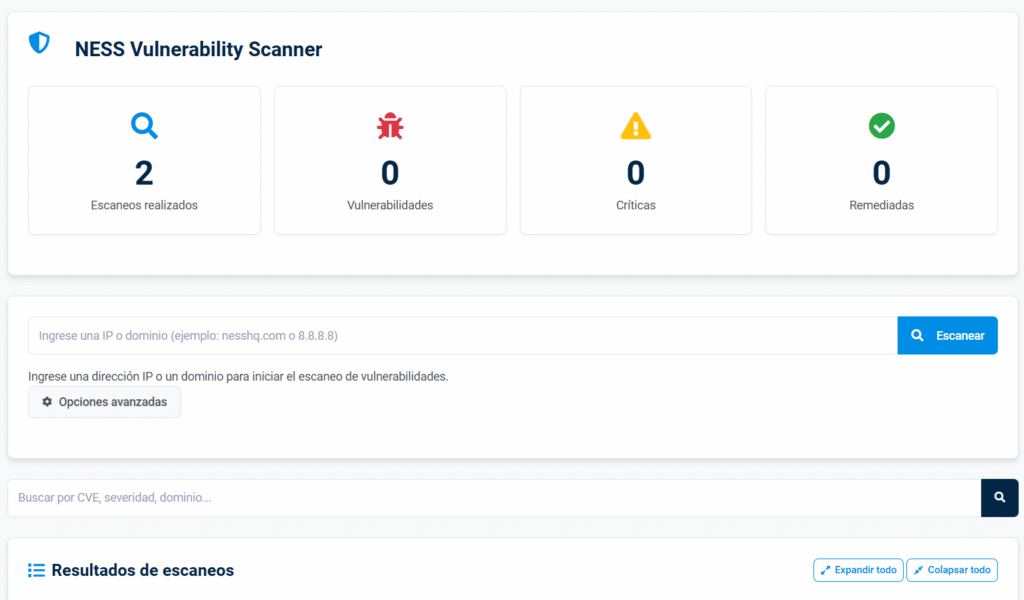Screen dimensions: 1024x600
Task: Select the Remediadas card label
Action: 881,205
